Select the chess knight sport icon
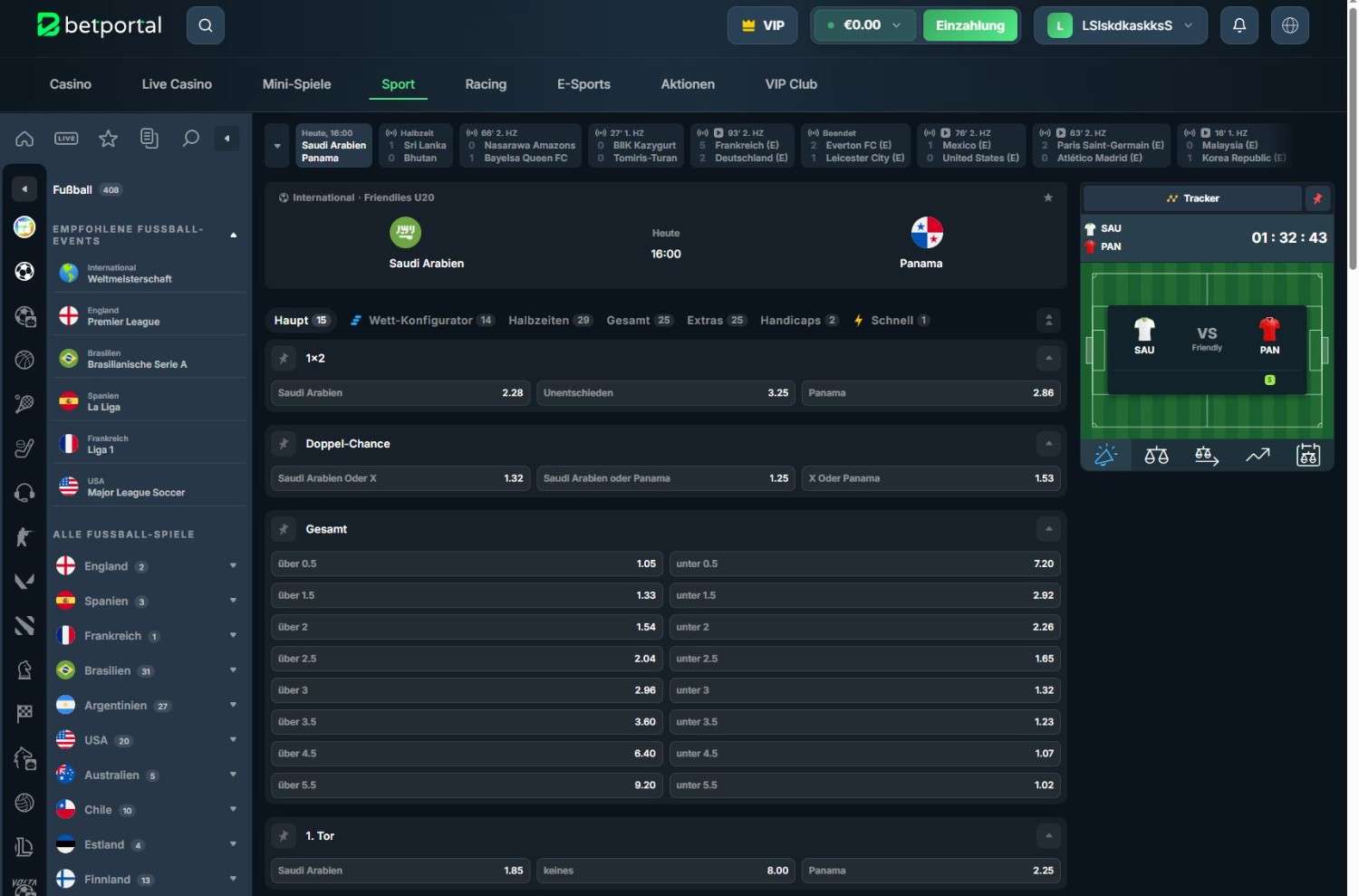This screenshot has height=896, width=1359. 24,670
